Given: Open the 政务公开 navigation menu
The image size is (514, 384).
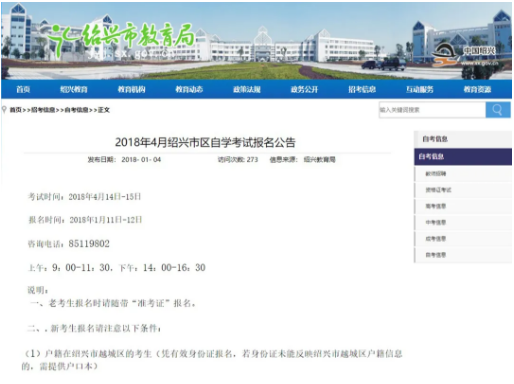Looking at the screenshot, I should pyautogui.click(x=304, y=89).
